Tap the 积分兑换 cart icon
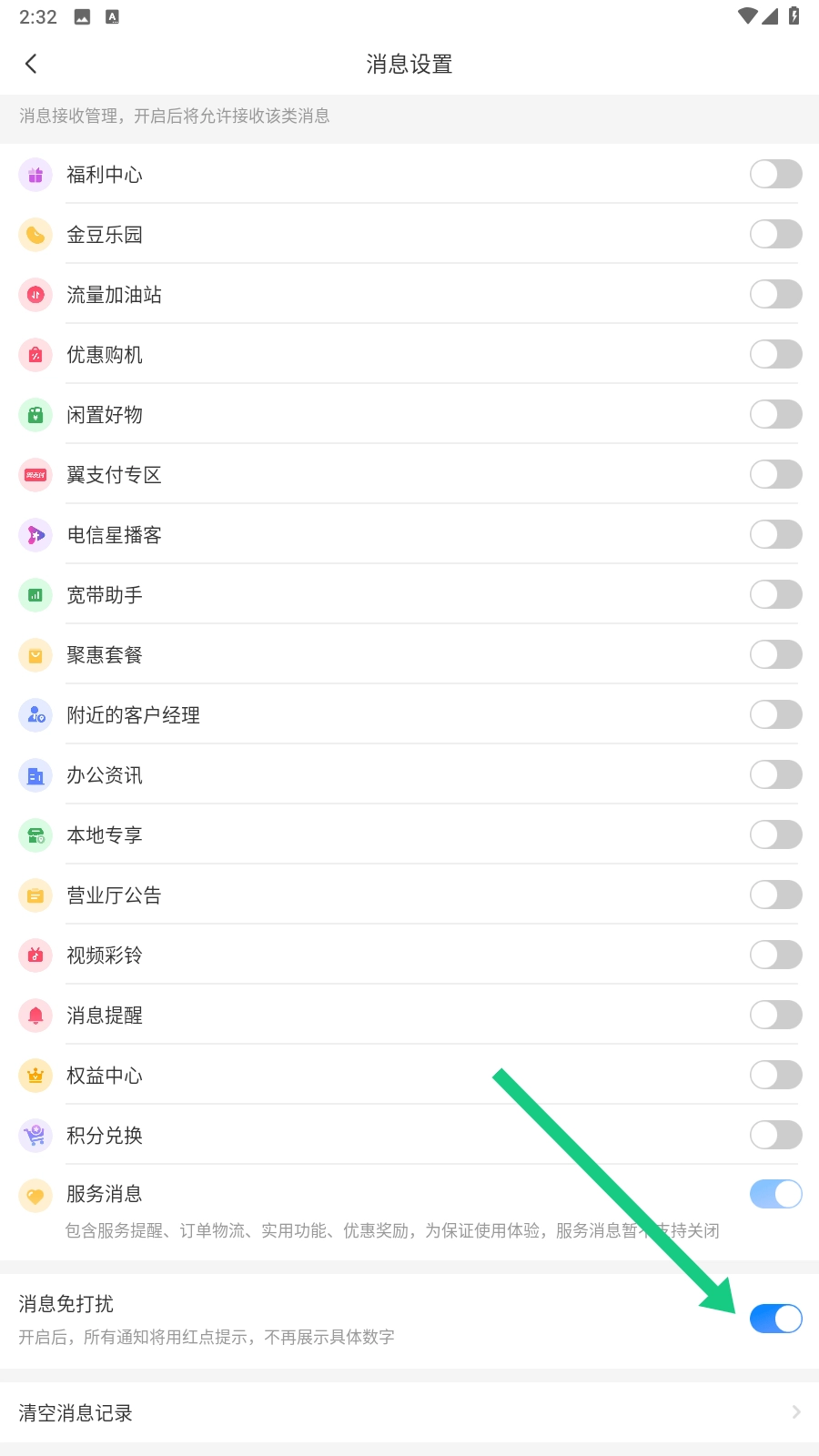The image size is (819, 1456). pyautogui.click(x=35, y=1136)
